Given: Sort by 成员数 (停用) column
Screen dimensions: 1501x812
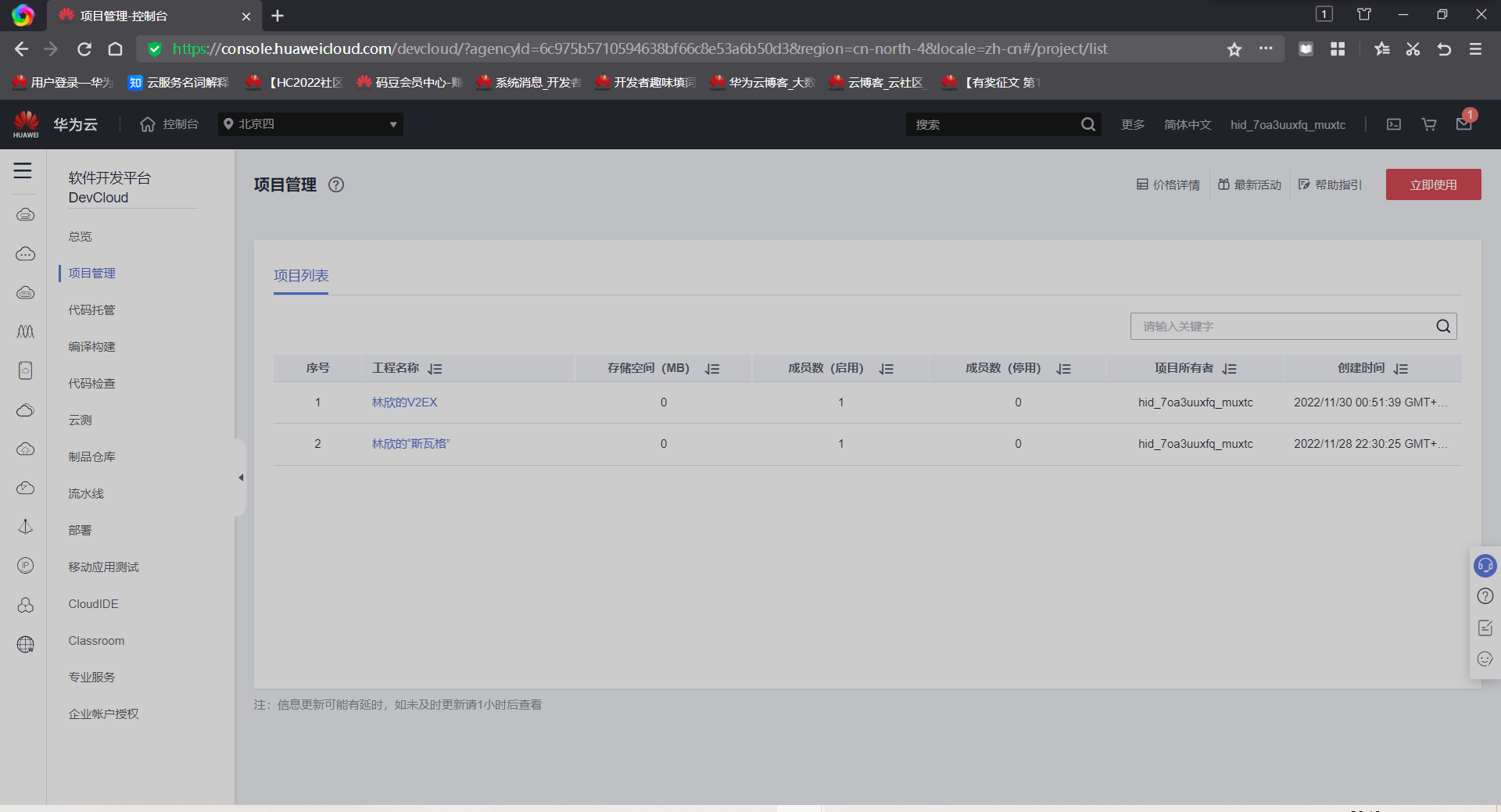Looking at the screenshot, I should pyautogui.click(x=1064, y=368).
